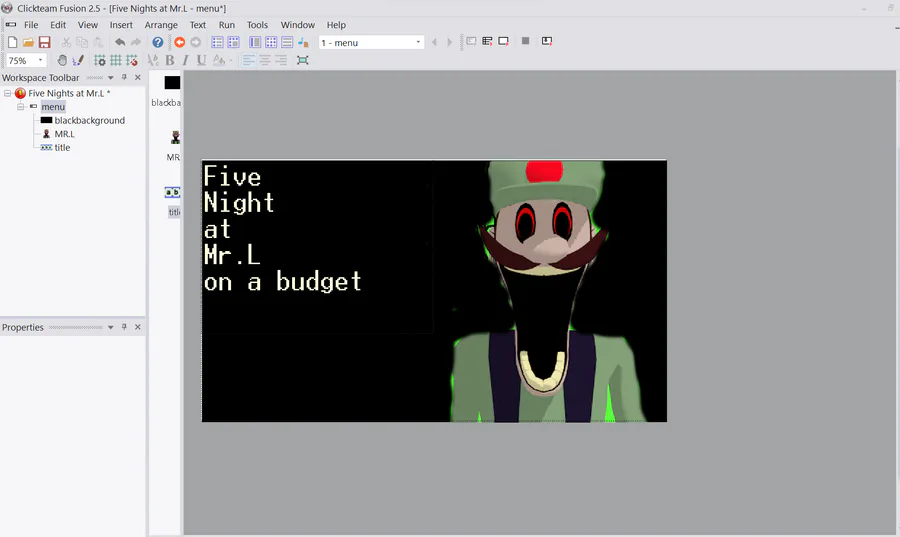Open the Help menu

pos(336,25)
